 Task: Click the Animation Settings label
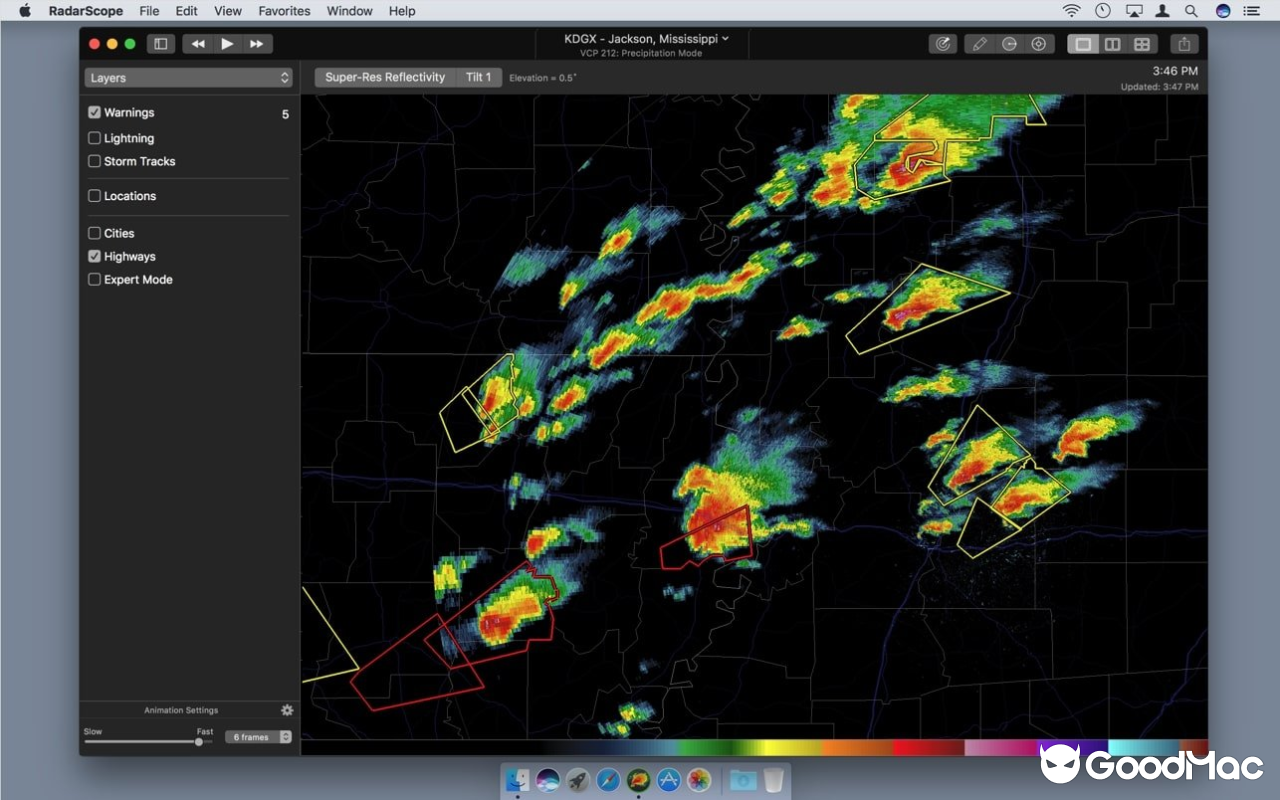click(x=181, y=710)
